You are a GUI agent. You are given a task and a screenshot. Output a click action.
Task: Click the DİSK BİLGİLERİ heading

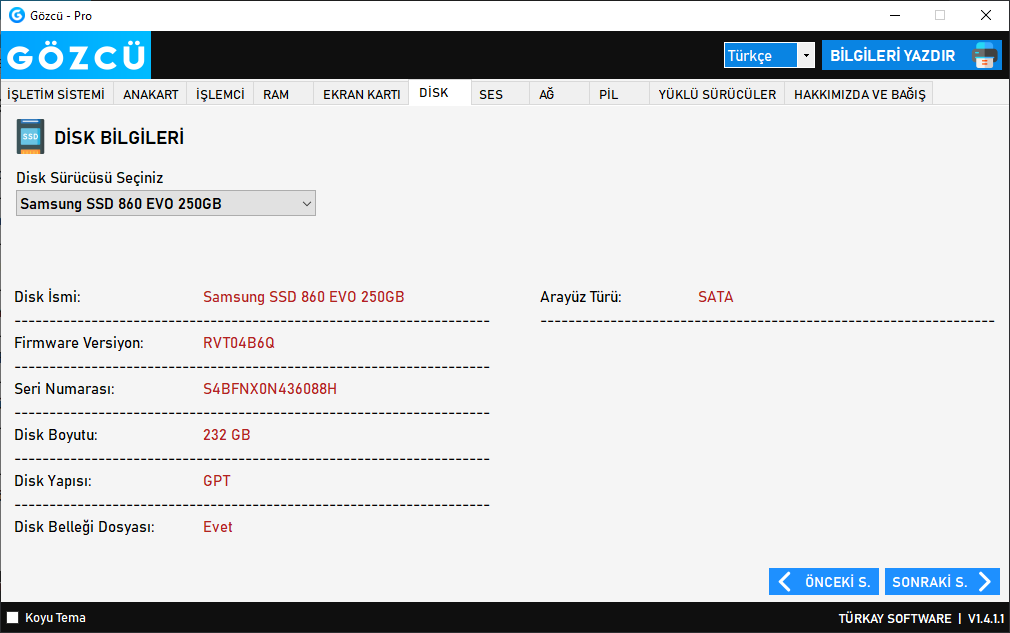pos(119,138)
